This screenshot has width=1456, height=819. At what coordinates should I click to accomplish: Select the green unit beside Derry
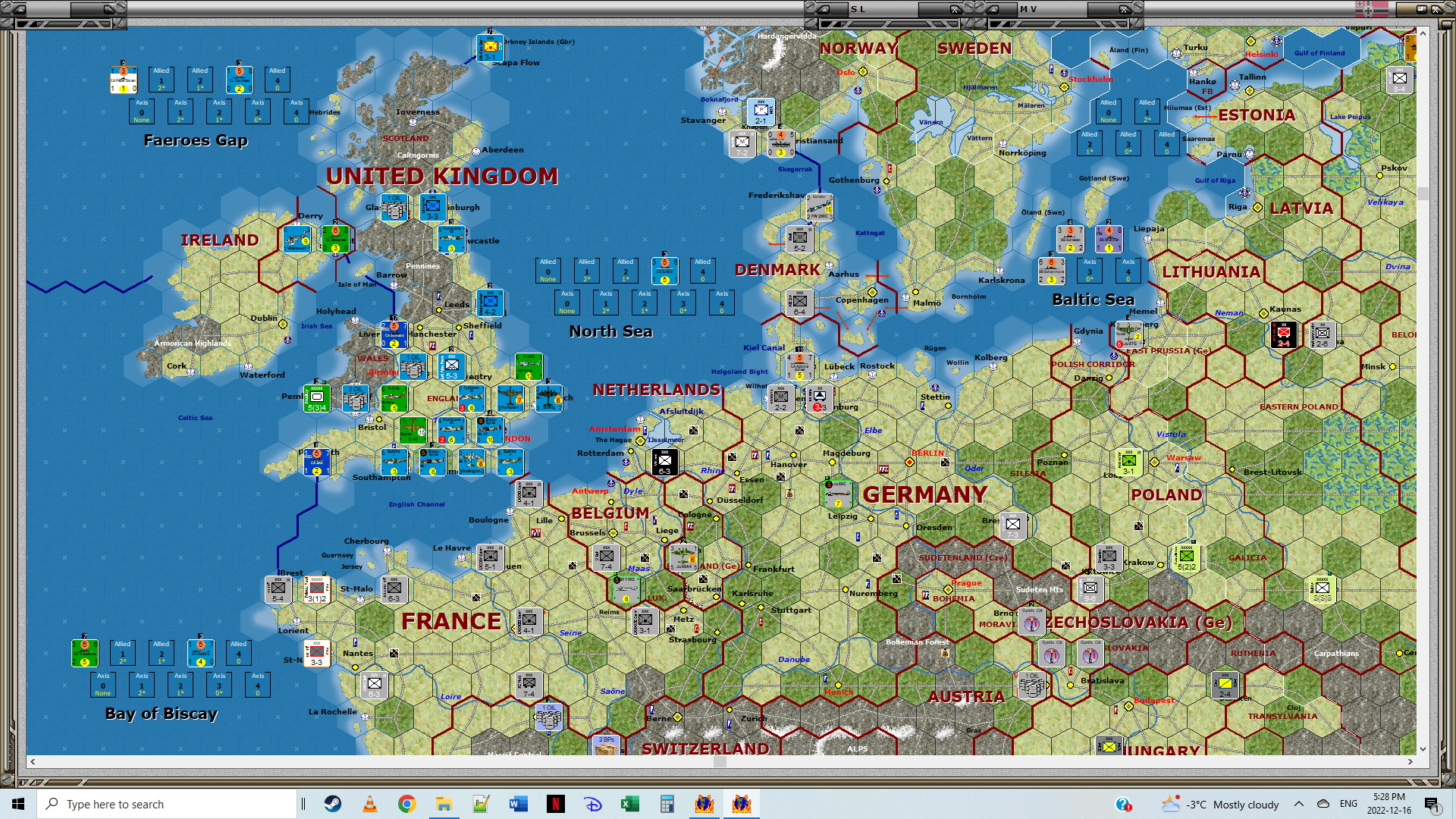pos(335,239)
